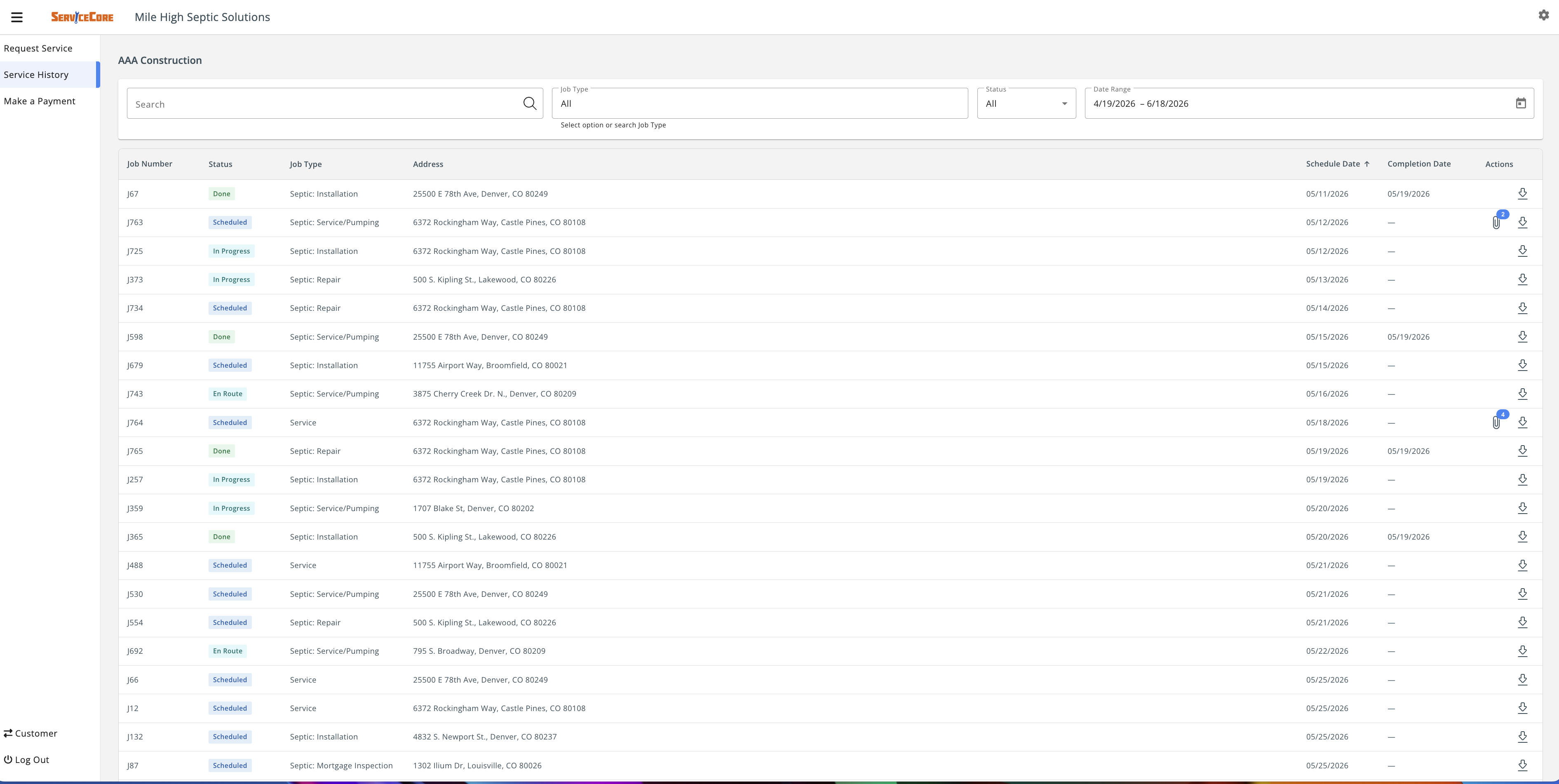
Task: Sort by Completion Date column header
Action: tap(1418, 164)
